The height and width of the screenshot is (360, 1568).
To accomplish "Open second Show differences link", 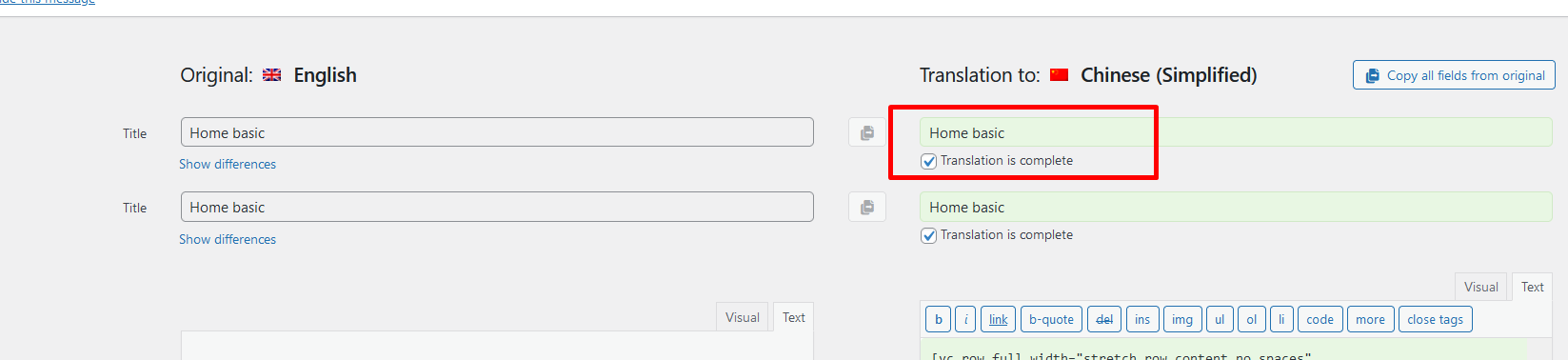I will point(228,239).
